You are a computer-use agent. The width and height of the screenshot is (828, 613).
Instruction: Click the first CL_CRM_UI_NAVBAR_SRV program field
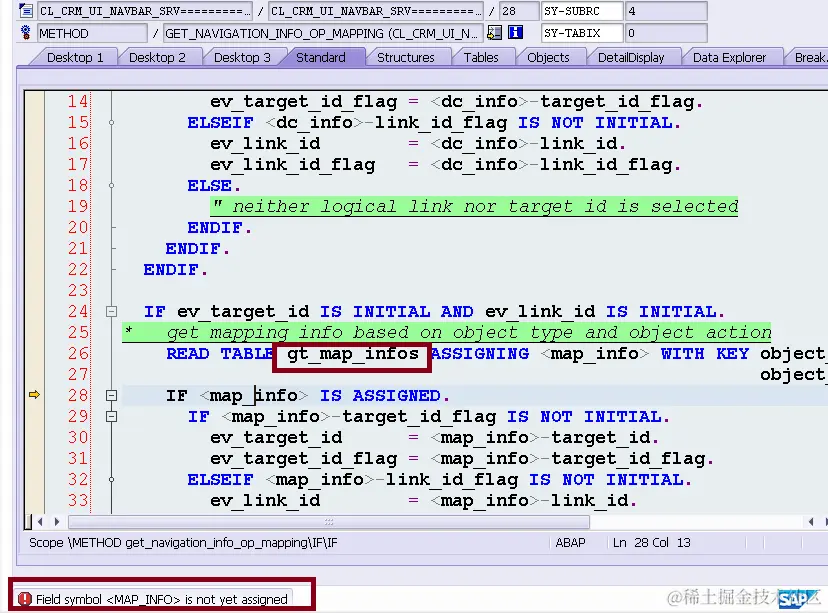coord(144,11)
